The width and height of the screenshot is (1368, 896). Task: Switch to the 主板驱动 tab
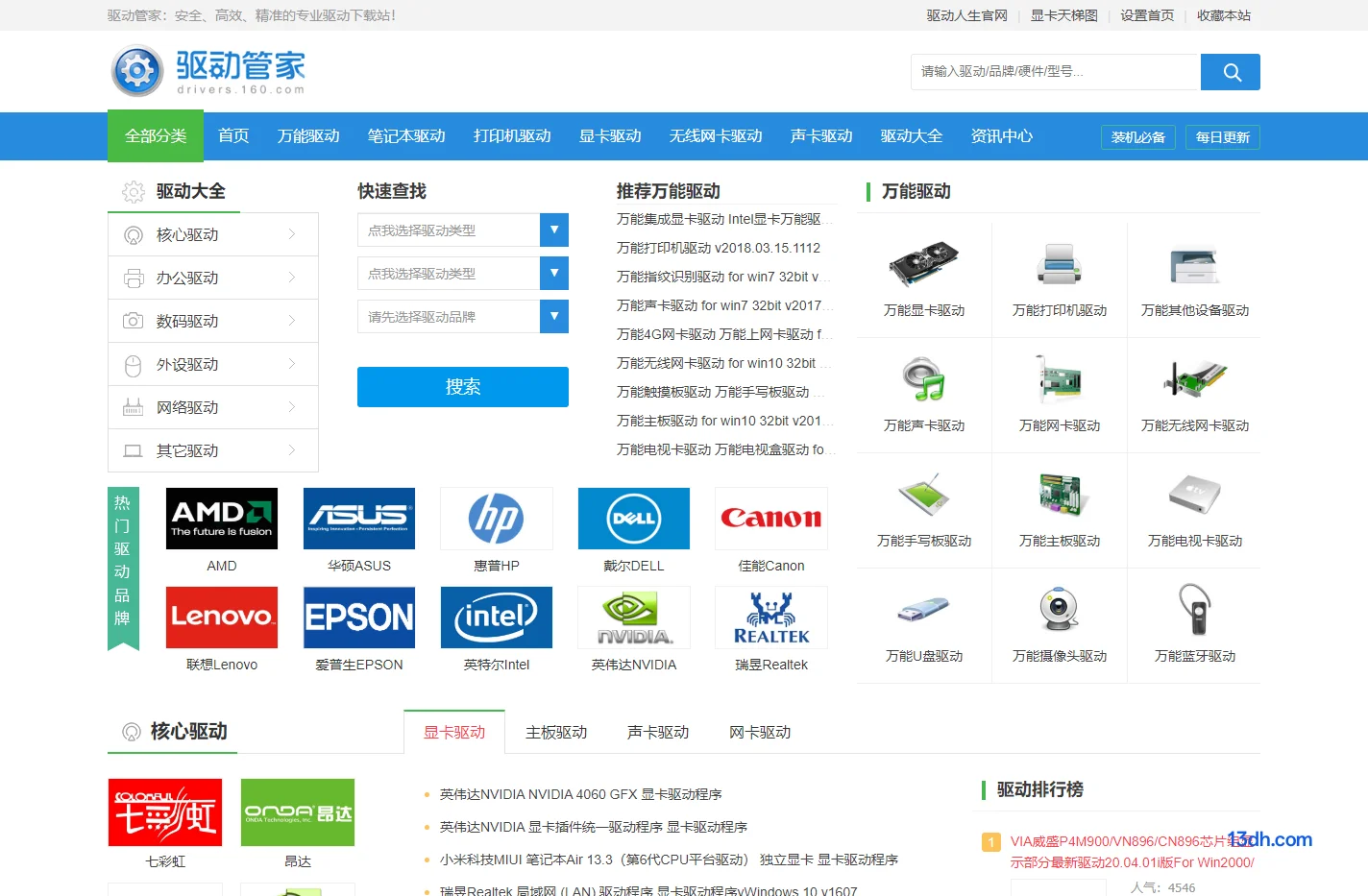click(x=556, y=733)
